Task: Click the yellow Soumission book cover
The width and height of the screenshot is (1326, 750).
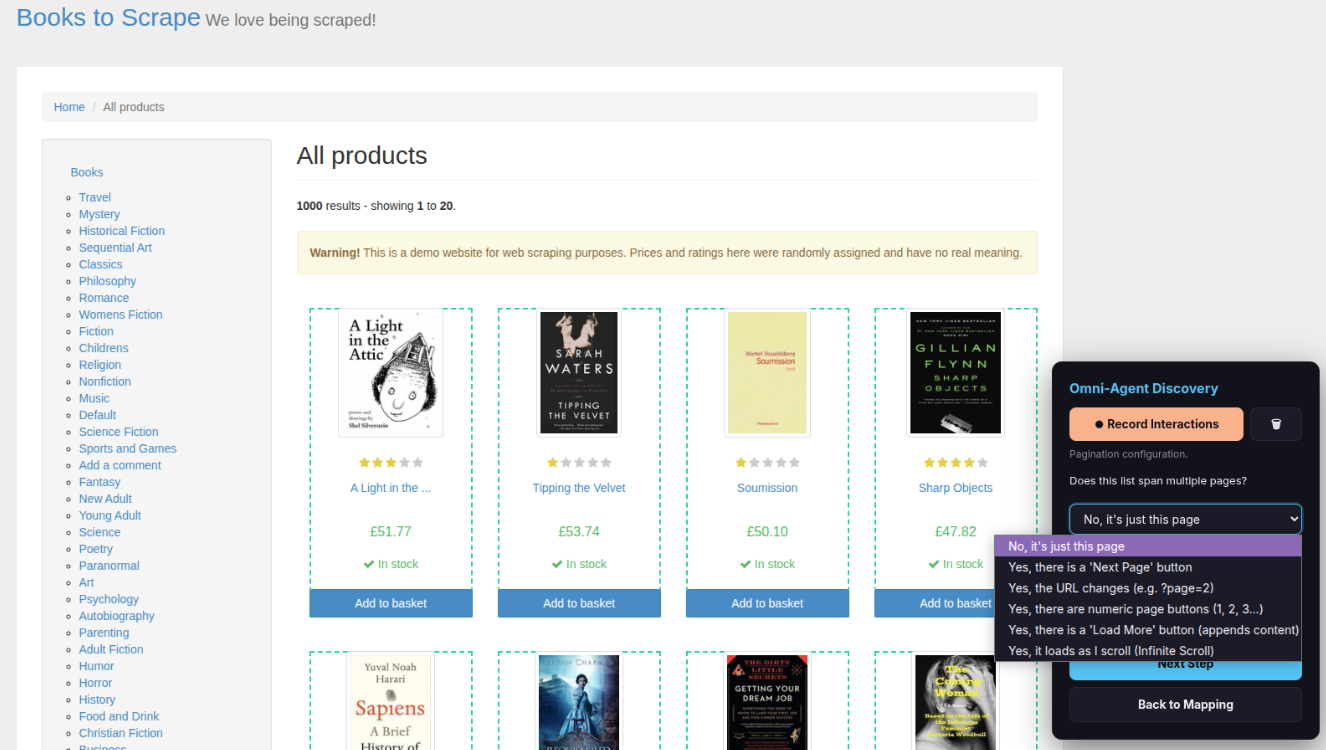Action: click(x=767, y=372)
